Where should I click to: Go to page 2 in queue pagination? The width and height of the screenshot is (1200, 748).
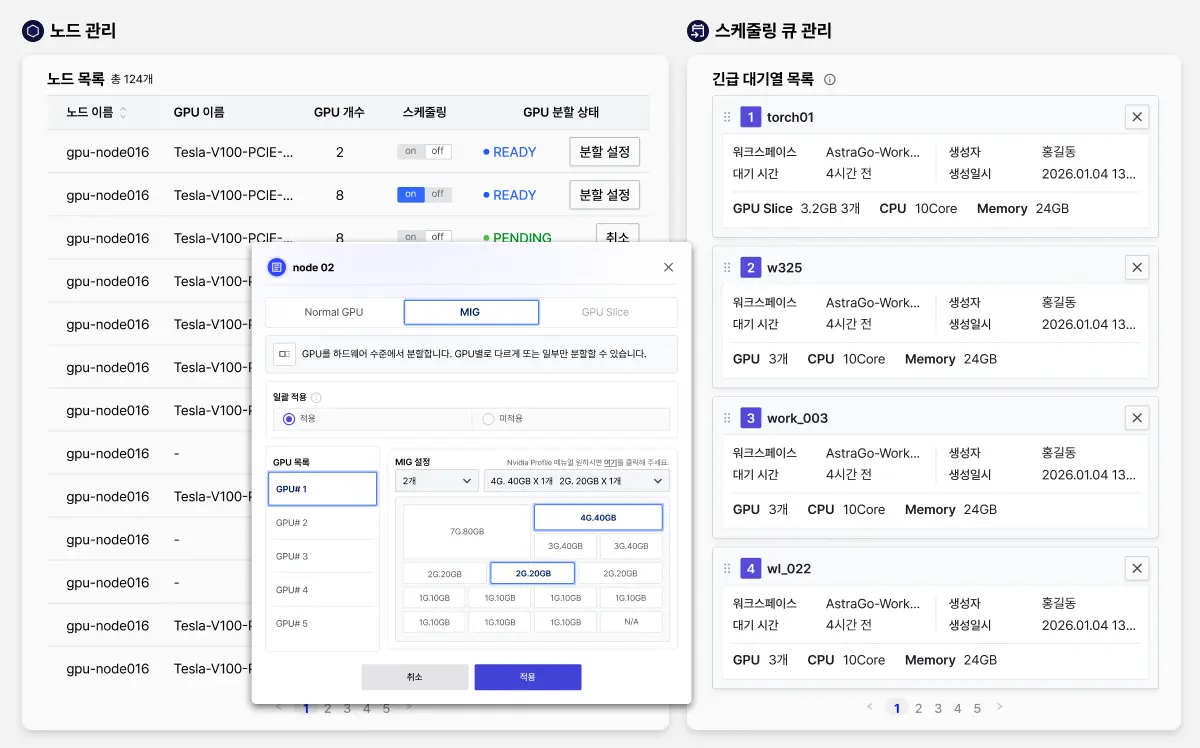[x=919, y=708]
